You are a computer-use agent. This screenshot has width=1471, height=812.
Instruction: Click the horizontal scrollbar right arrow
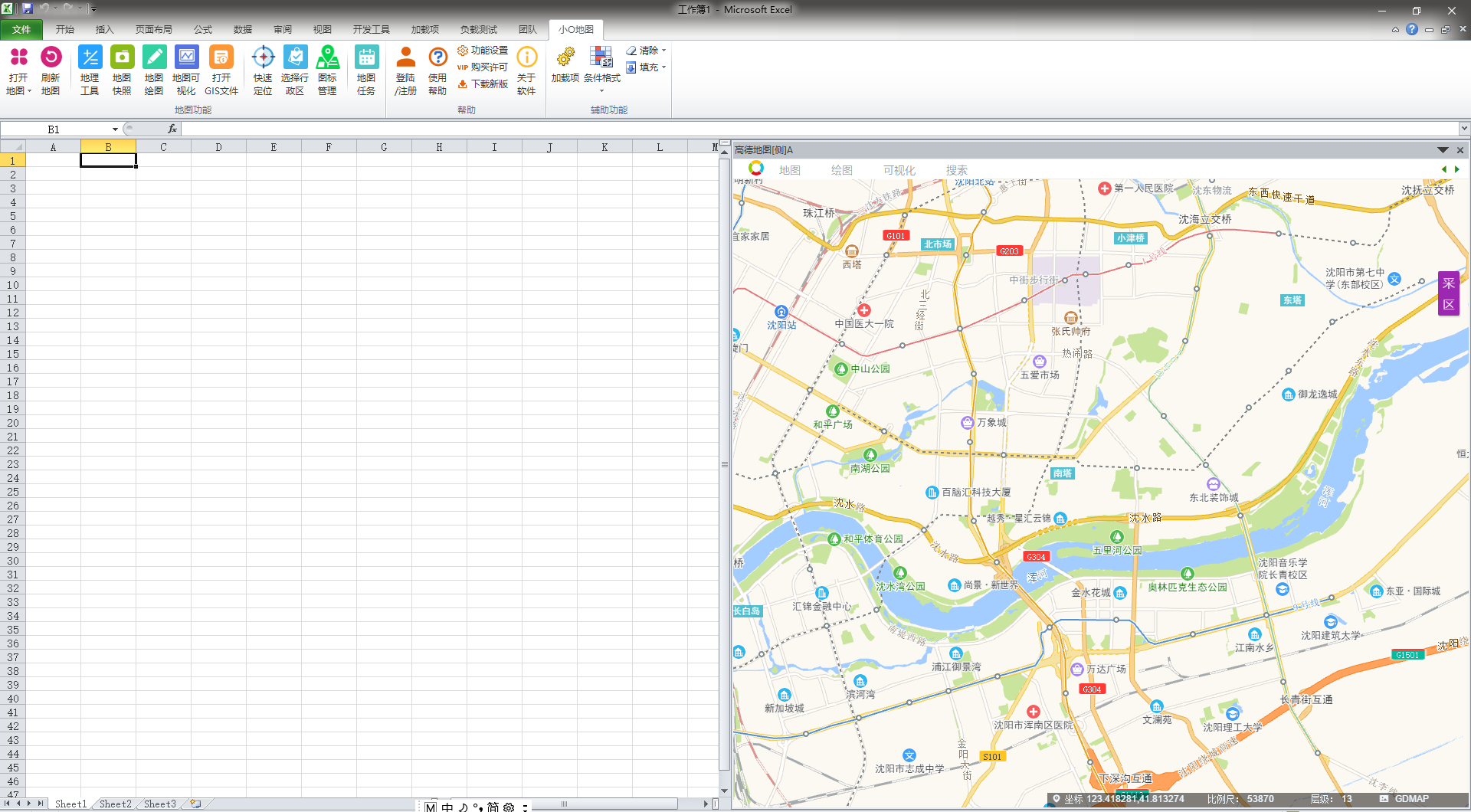click(x=706, y=804)
